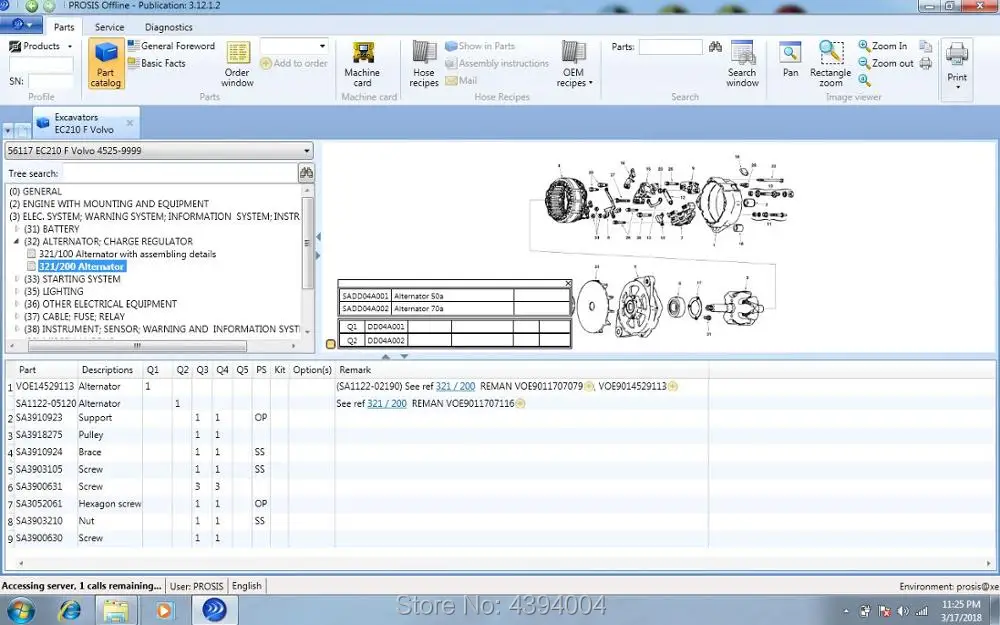Switch to the Service ribbon tab

pyautogui.click(x=110, y=27)
